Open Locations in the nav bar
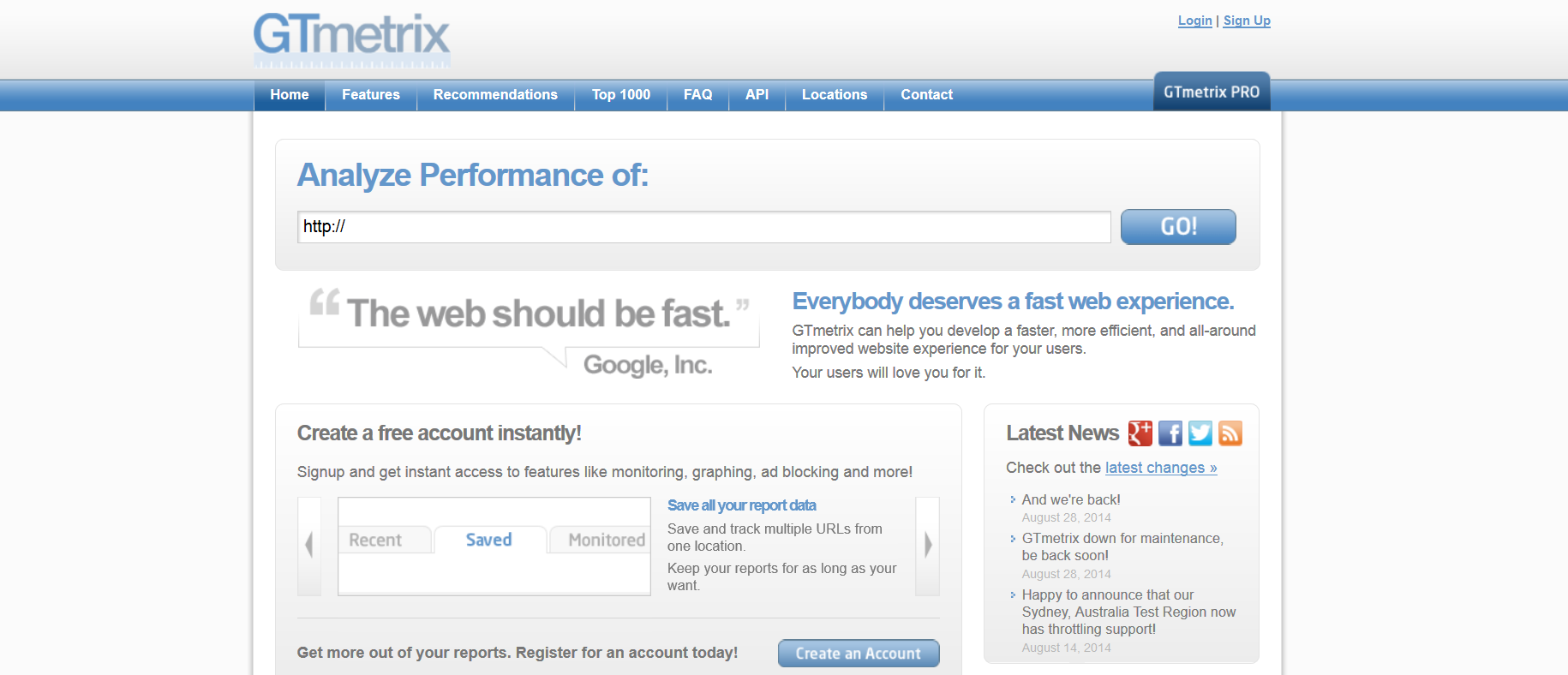The height and width of the screenshot is (675, 1568). 835,95
